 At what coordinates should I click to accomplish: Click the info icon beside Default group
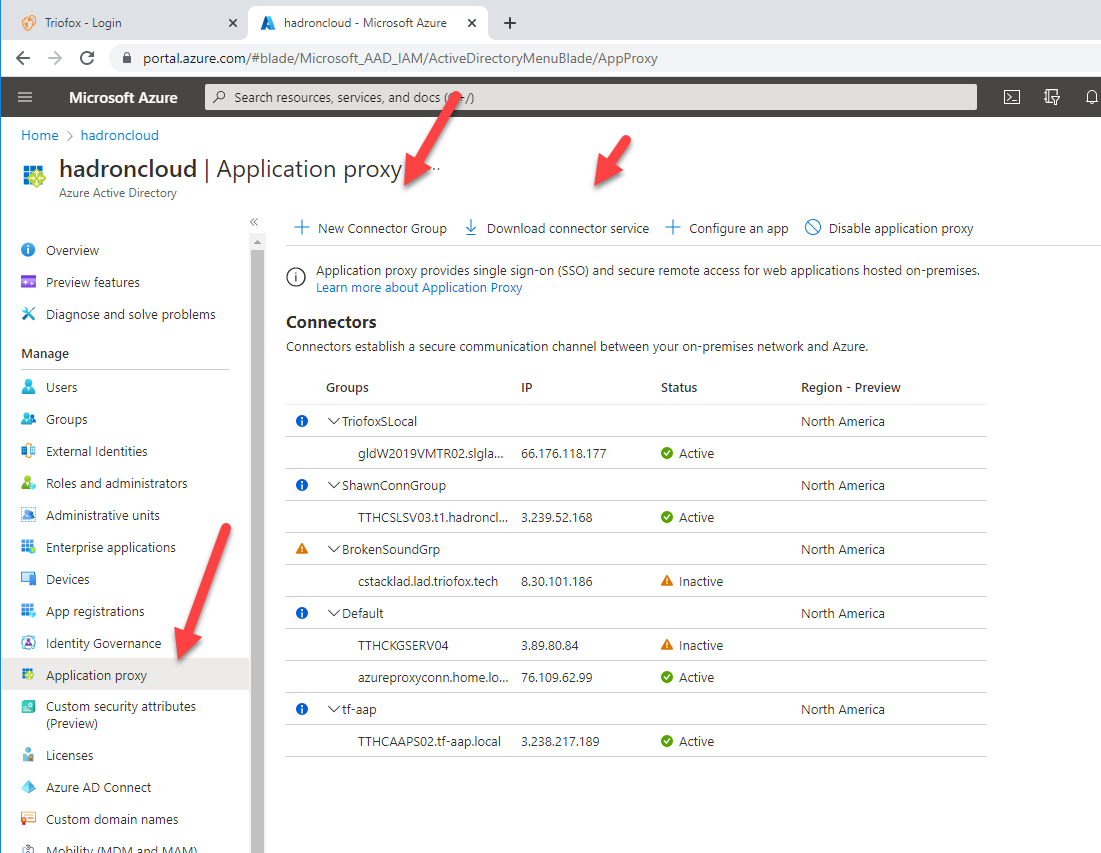(302, 613)
